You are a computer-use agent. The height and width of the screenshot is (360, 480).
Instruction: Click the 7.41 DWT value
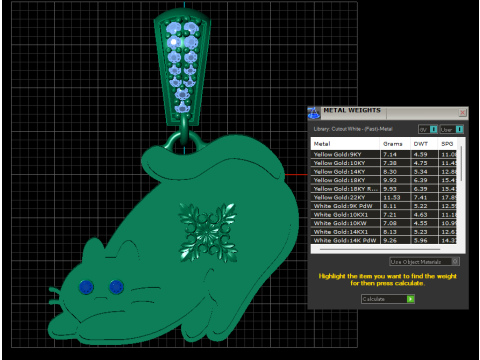click(x=420, y=197)
